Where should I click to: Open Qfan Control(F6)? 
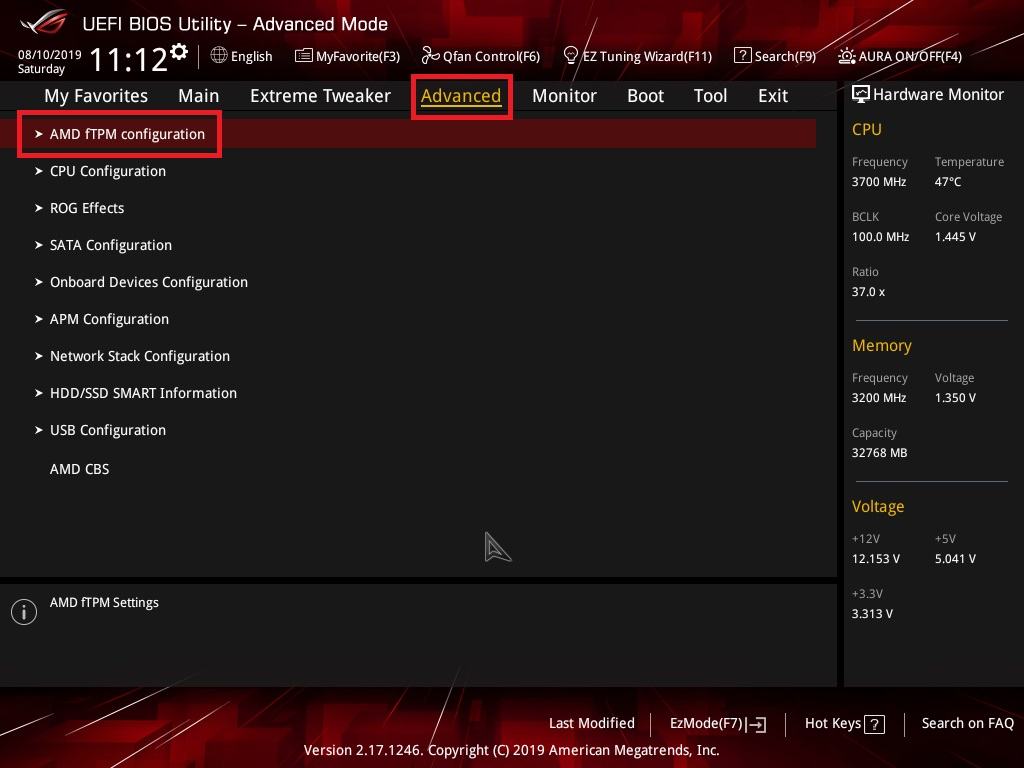coord(491,57)
